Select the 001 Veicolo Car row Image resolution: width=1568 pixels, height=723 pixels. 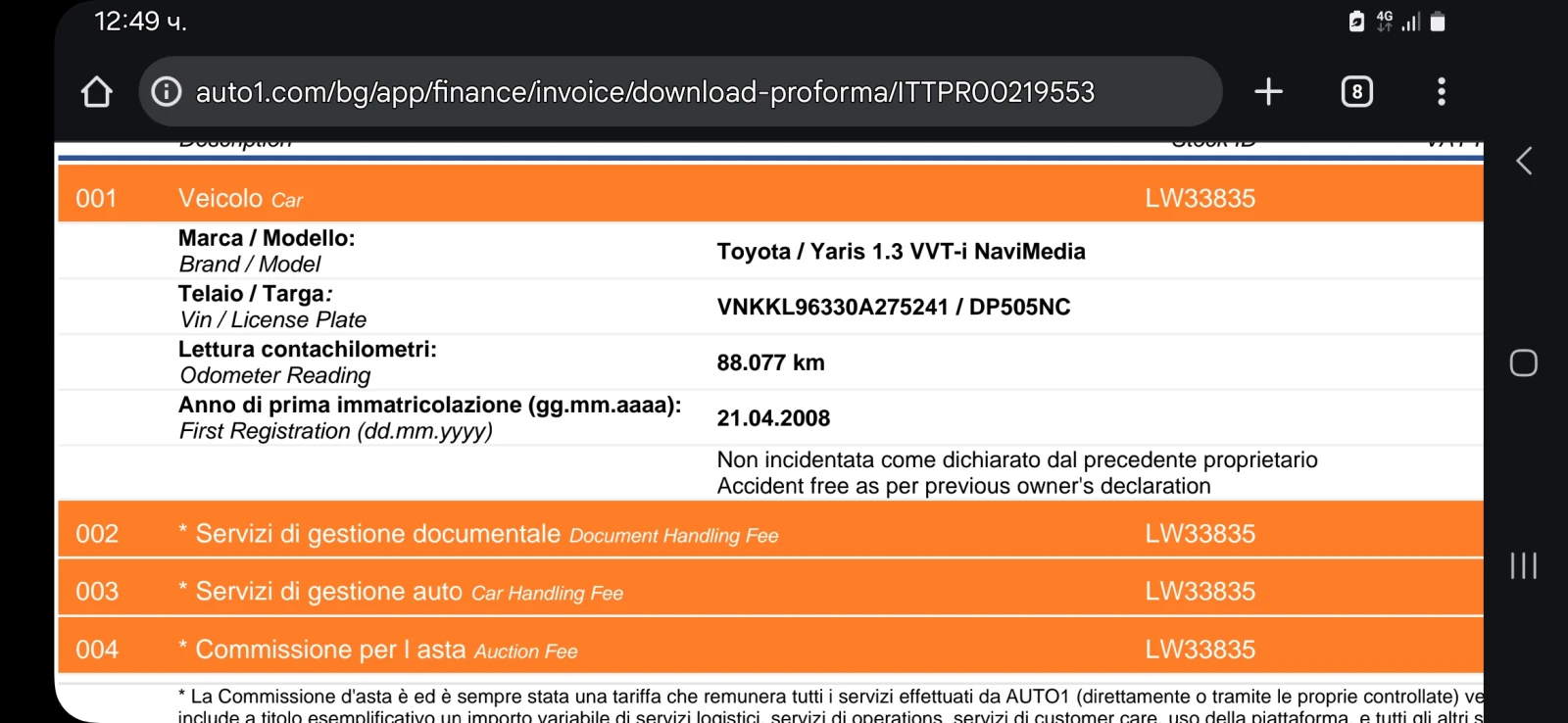770,194
